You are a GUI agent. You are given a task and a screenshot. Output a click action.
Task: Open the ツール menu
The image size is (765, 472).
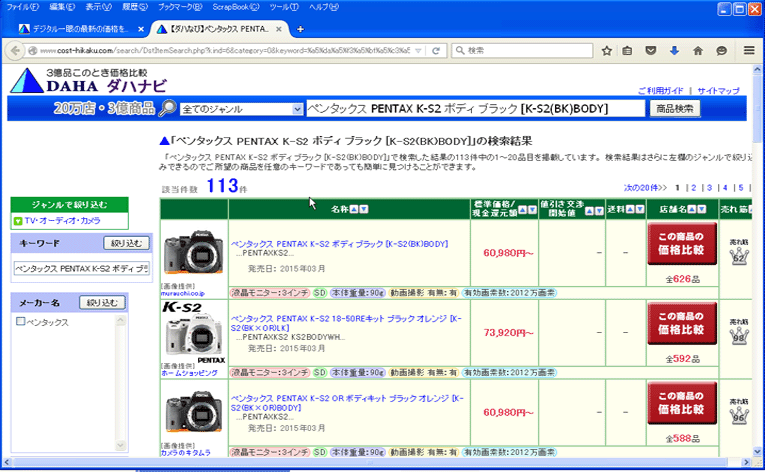coord(283,7)
